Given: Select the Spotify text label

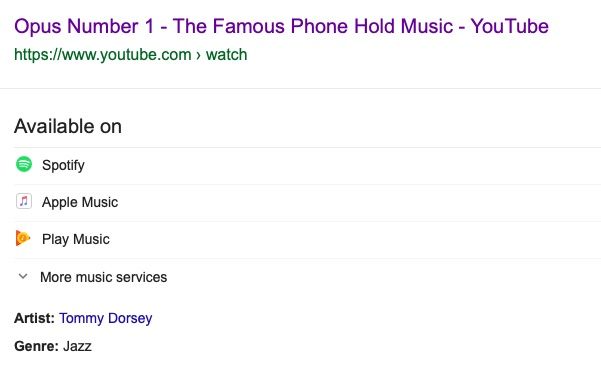Looking at the screenshot, I should 63,165.
